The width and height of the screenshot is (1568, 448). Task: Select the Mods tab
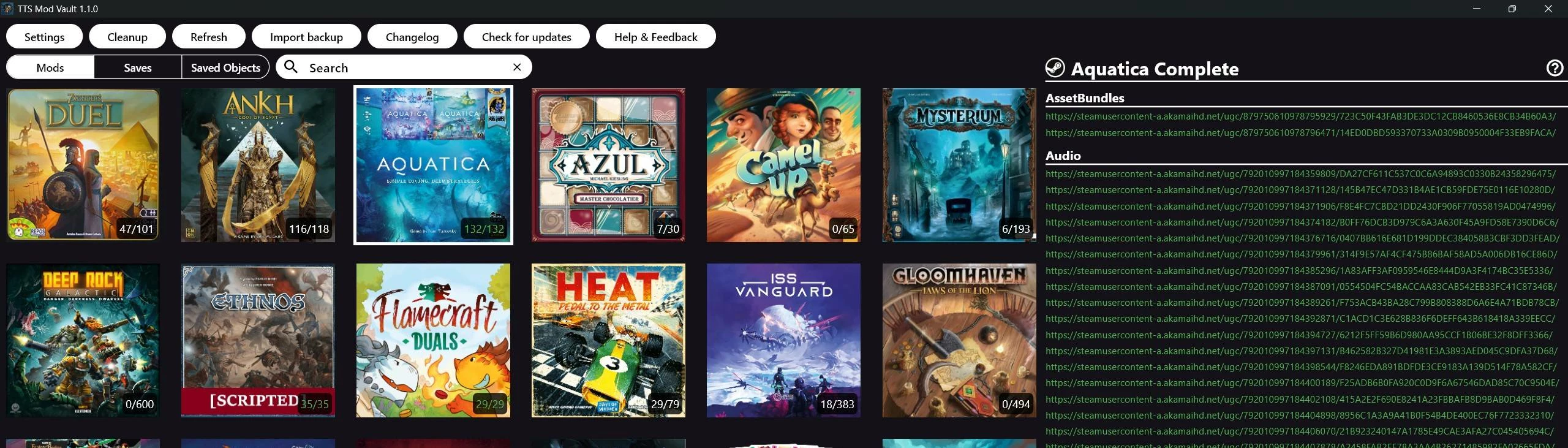50,67
